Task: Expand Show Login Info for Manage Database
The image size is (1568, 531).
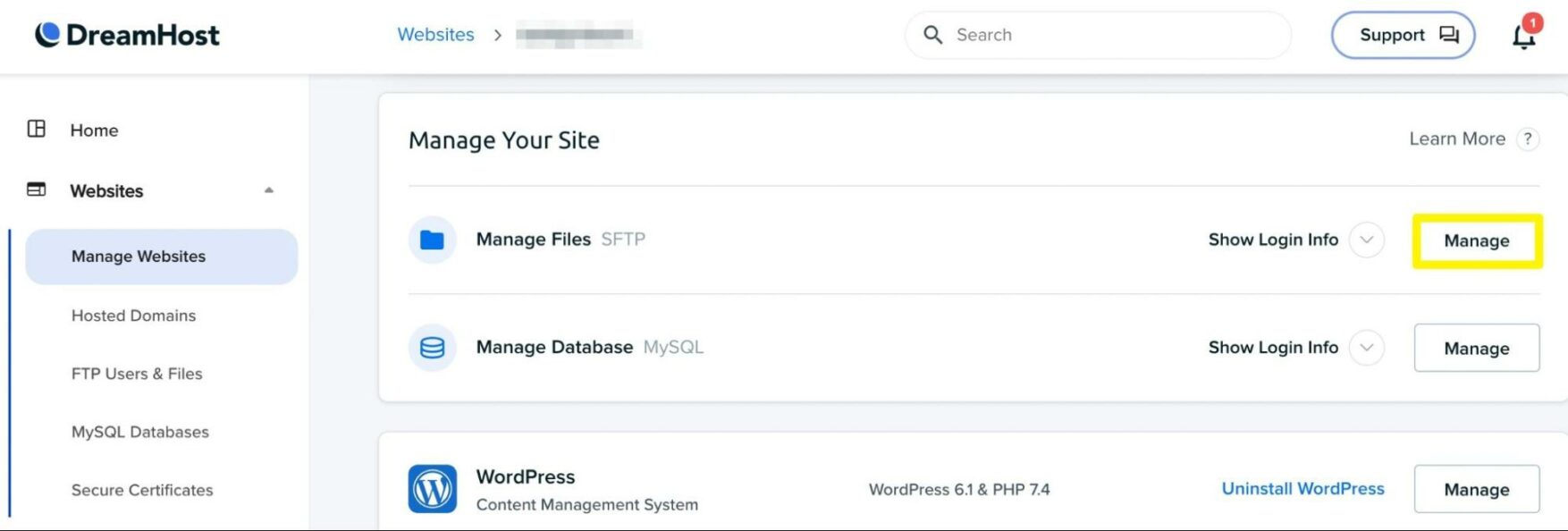Action: 1366,348
